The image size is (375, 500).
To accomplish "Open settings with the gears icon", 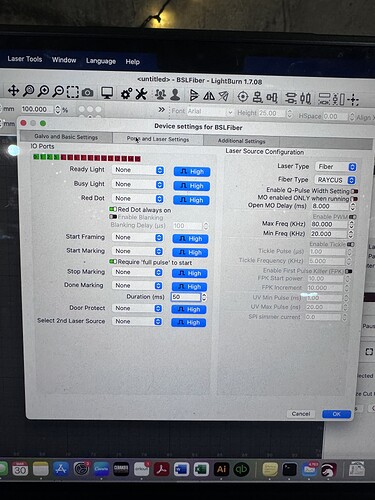I will coord(126,94).
